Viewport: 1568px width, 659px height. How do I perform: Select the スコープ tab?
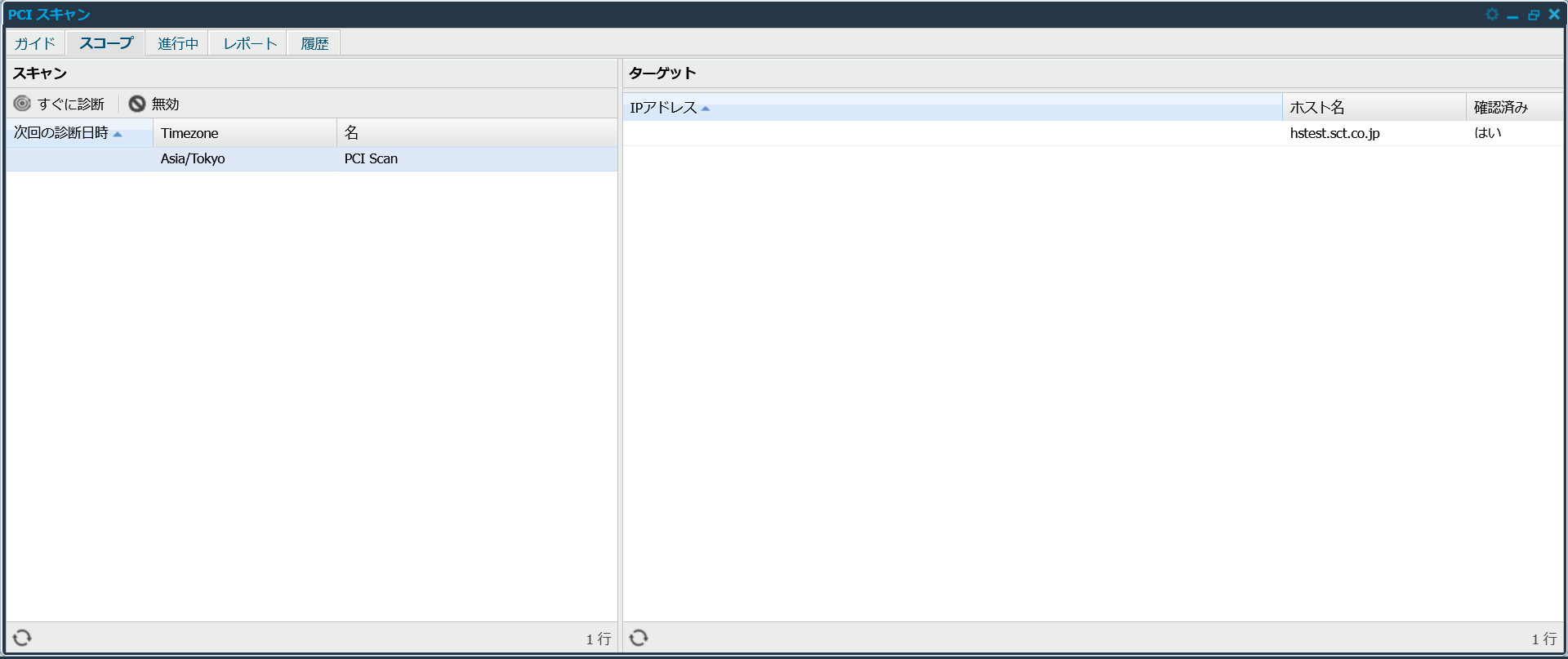(105, 43)
